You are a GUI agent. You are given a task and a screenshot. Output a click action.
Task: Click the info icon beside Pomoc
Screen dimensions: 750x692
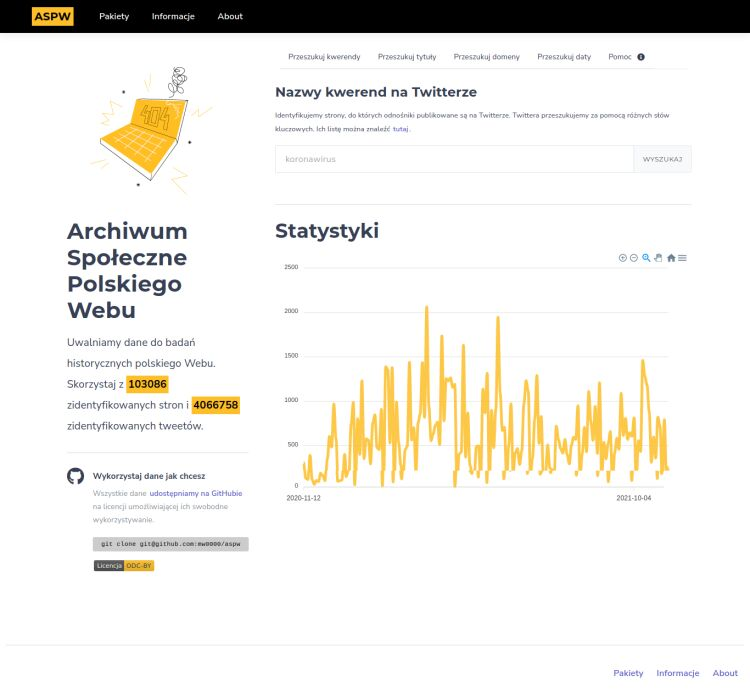pyautogui.click(x=641, y=57)
